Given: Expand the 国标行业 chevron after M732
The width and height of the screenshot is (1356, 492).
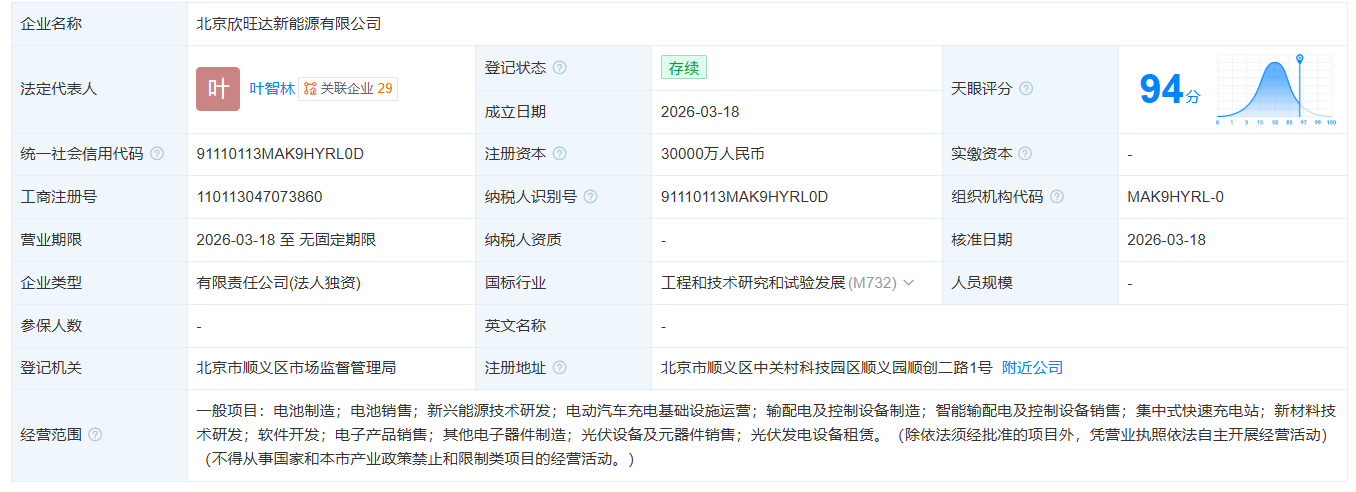Looking at the screenshot, I should (909, 283).
